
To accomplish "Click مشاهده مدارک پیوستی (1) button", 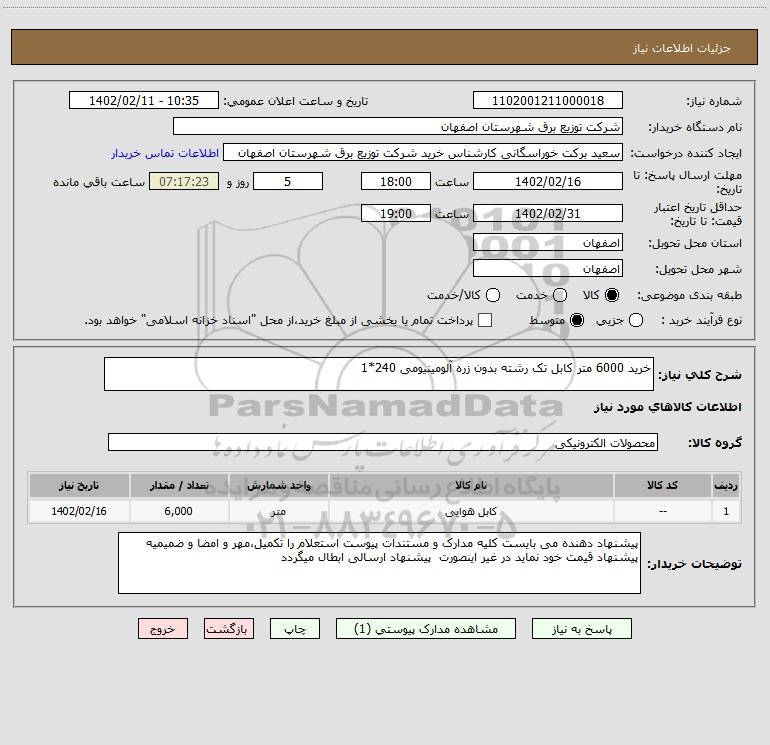I will (426, 629).
